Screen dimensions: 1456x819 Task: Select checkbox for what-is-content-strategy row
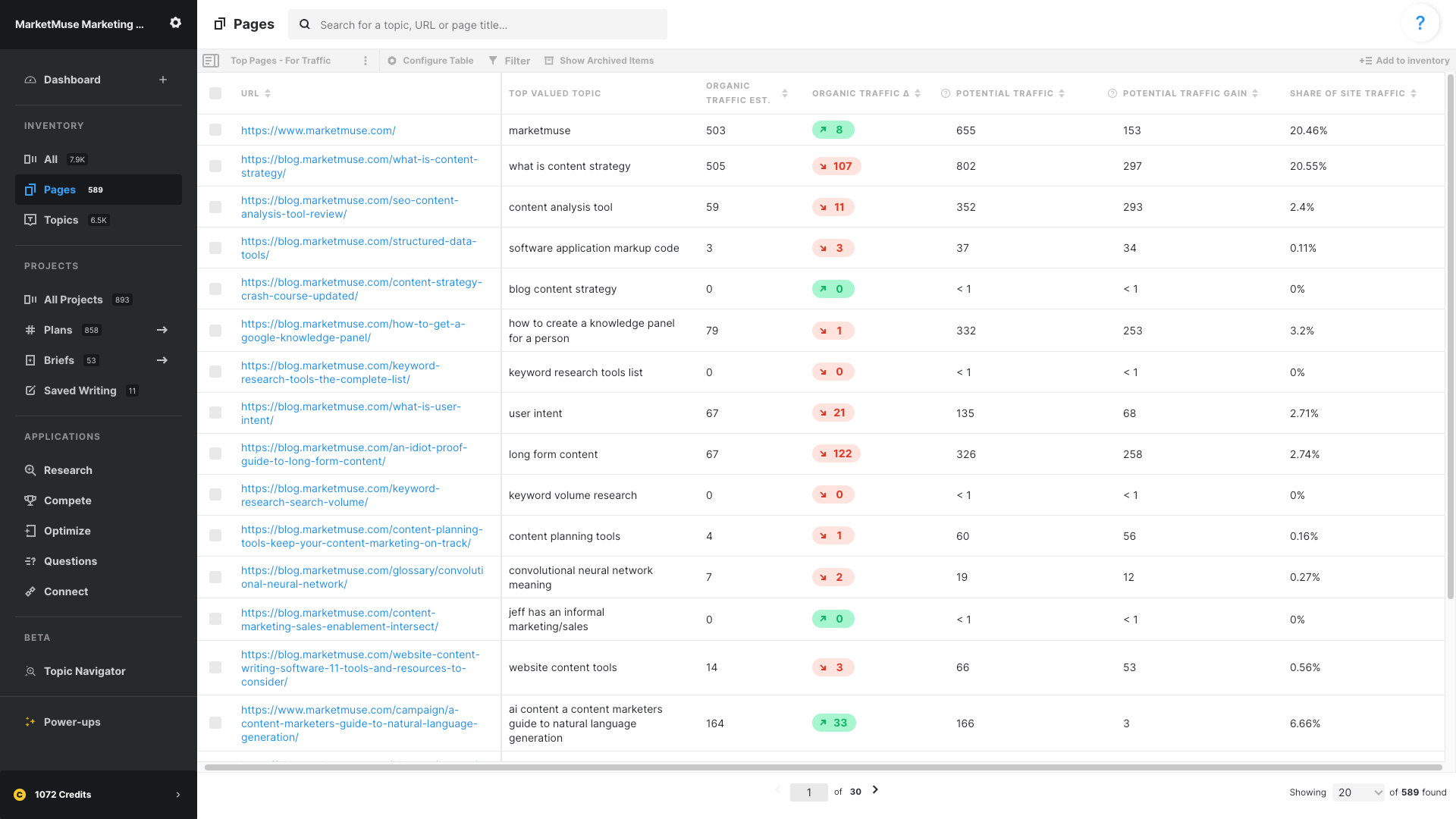pyautogui.click(x=215, y=166)
